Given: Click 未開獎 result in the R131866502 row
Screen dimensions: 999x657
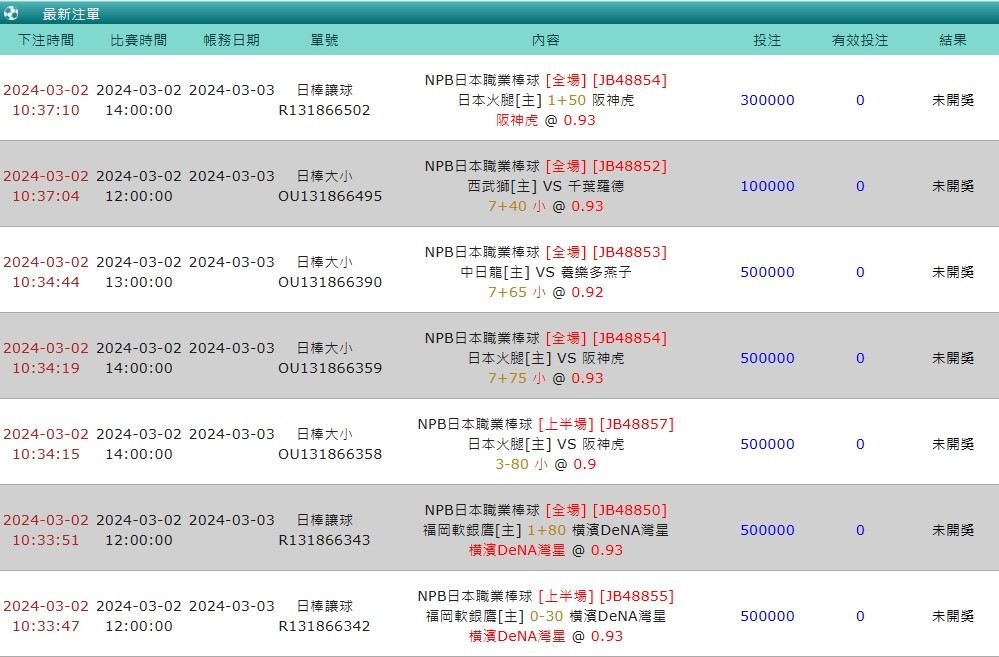Looking at the screenshot, I should coord(953,100).
